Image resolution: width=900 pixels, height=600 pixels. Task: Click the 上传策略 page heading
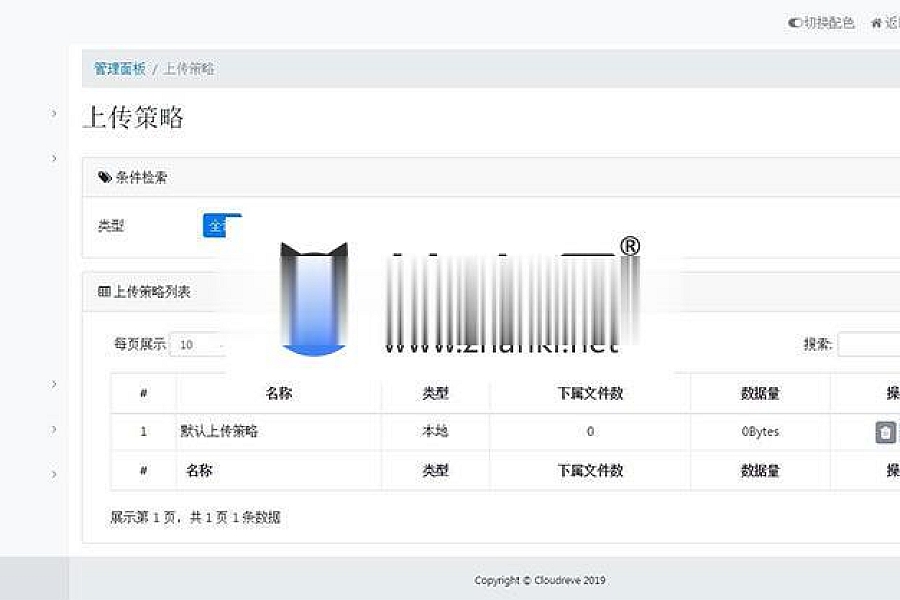pyautogui.click(x=133, y=117)
